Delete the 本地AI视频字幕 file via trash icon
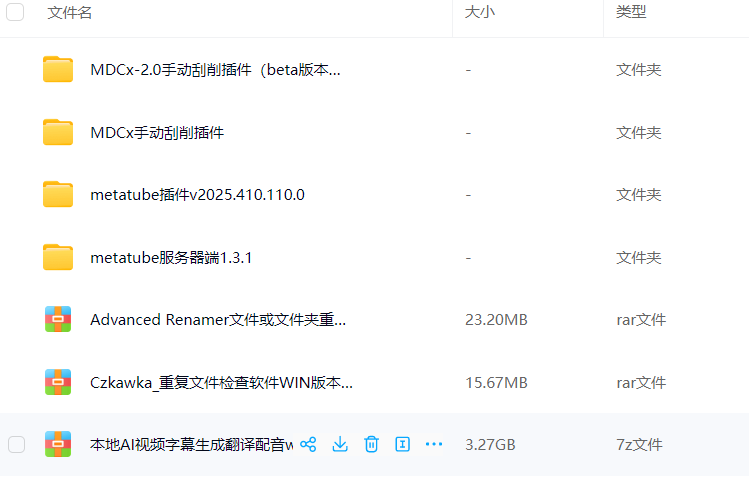The image size is (749, 489). click(371, 444)
